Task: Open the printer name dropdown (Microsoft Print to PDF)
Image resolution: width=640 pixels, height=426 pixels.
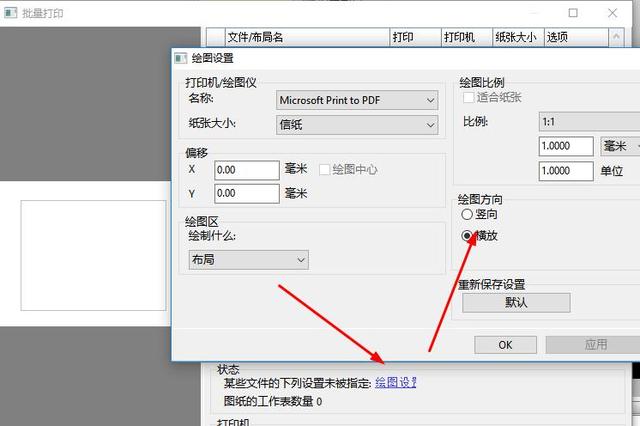Action: coord(357,100)
